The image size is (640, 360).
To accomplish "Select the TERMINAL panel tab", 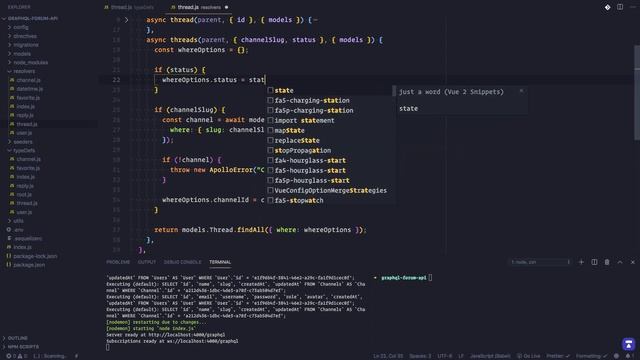I will pyautogui.click(x=220, y=262).
